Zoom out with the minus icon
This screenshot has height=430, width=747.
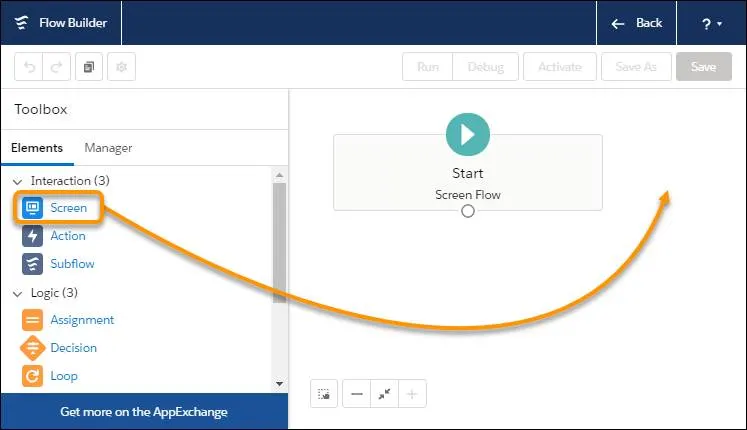coord(356,394)
